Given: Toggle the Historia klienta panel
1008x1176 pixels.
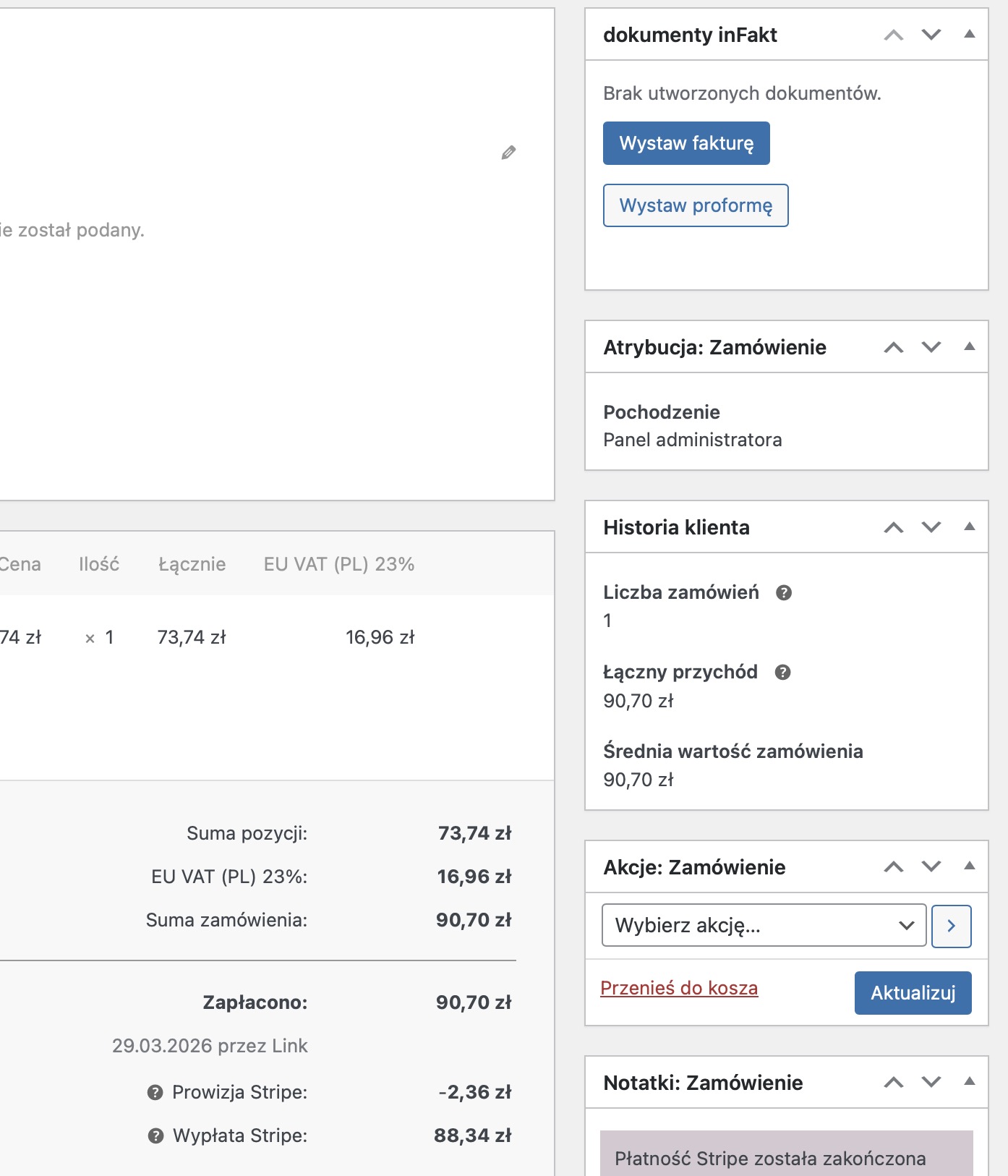Looking at the screenshot, I should (970, 527).
